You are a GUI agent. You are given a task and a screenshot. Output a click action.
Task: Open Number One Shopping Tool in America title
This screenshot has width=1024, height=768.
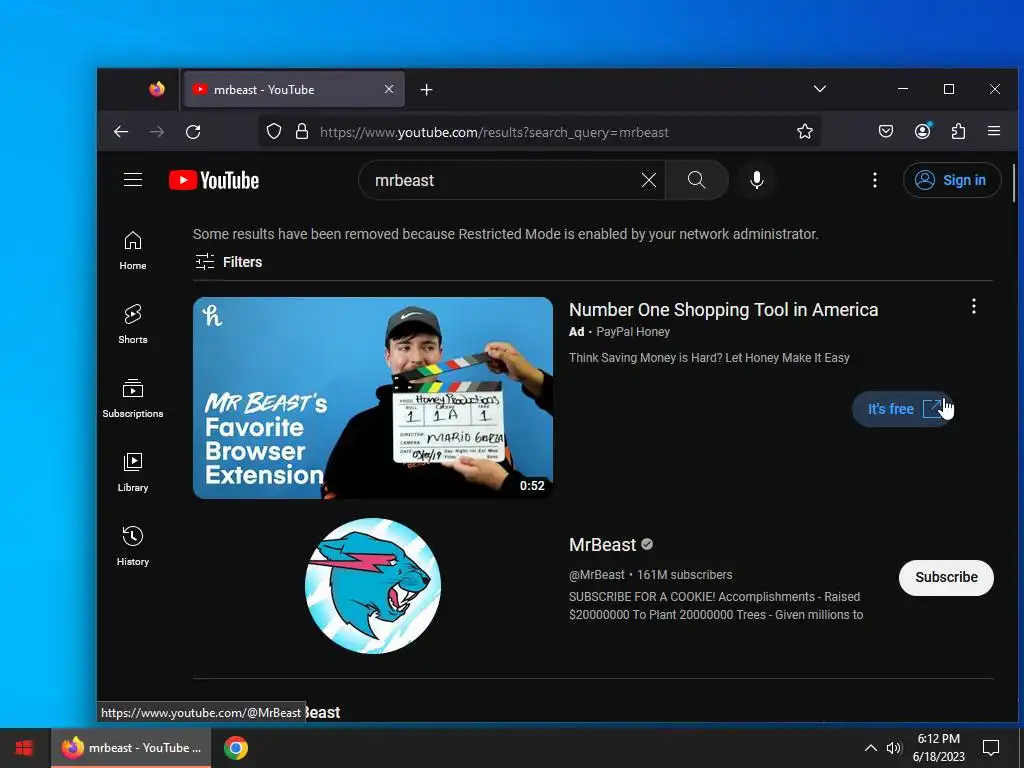click(x=723, y=310)
